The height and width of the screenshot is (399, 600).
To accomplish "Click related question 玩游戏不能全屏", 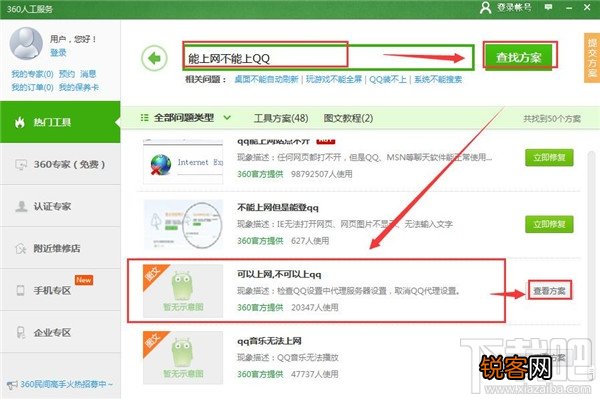I will coord(334,79).
